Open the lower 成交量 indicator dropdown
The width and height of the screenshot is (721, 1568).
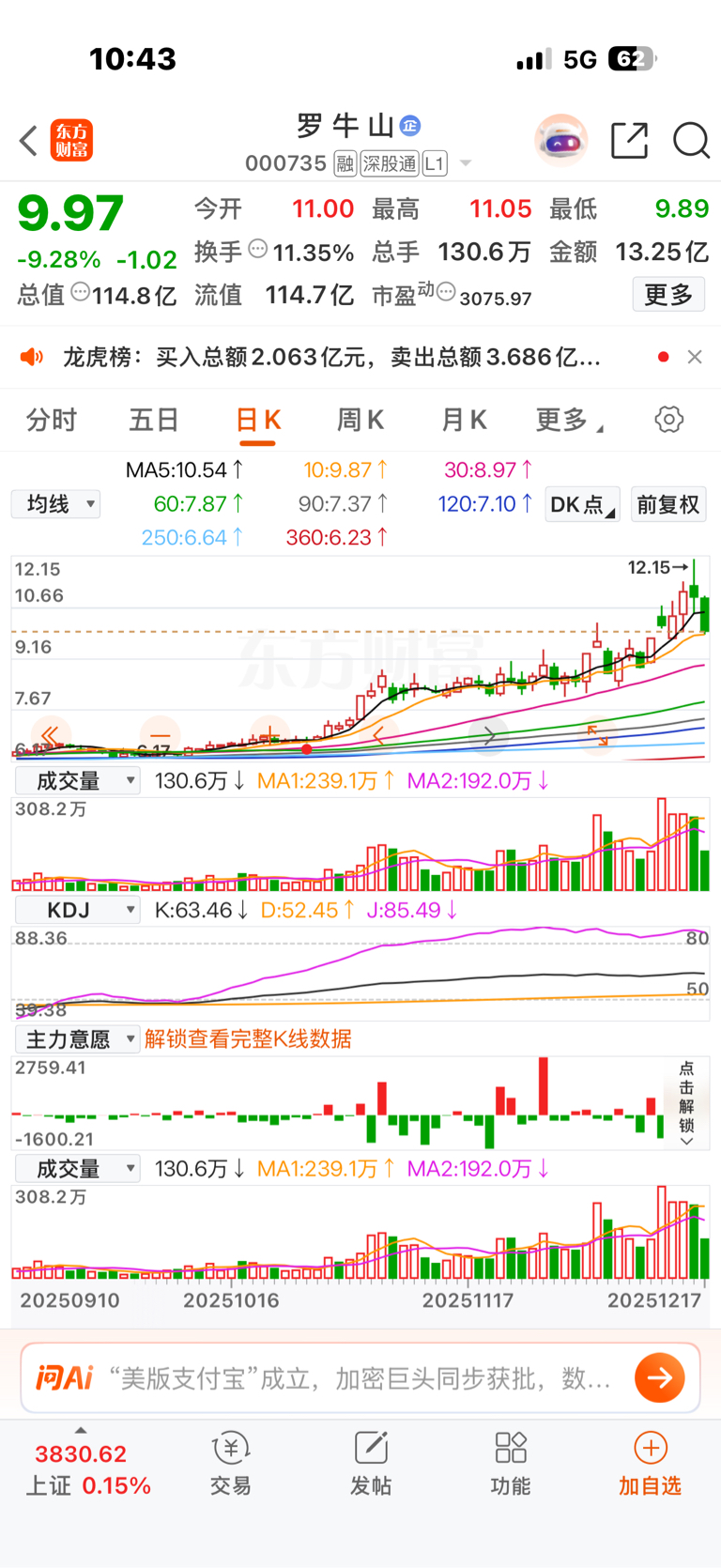pos(78,1168)
